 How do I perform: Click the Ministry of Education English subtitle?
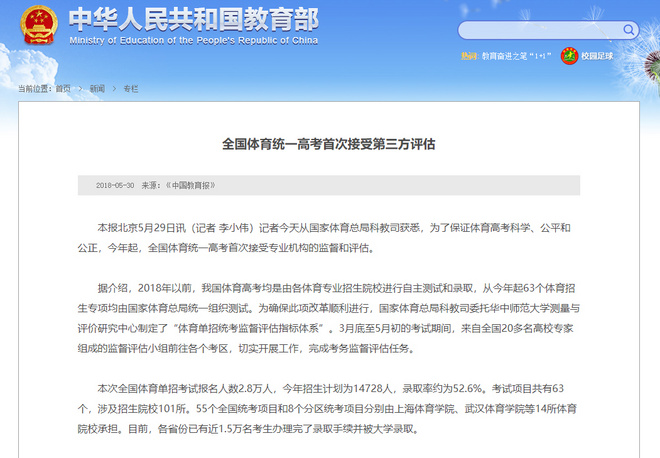point(194,40)
